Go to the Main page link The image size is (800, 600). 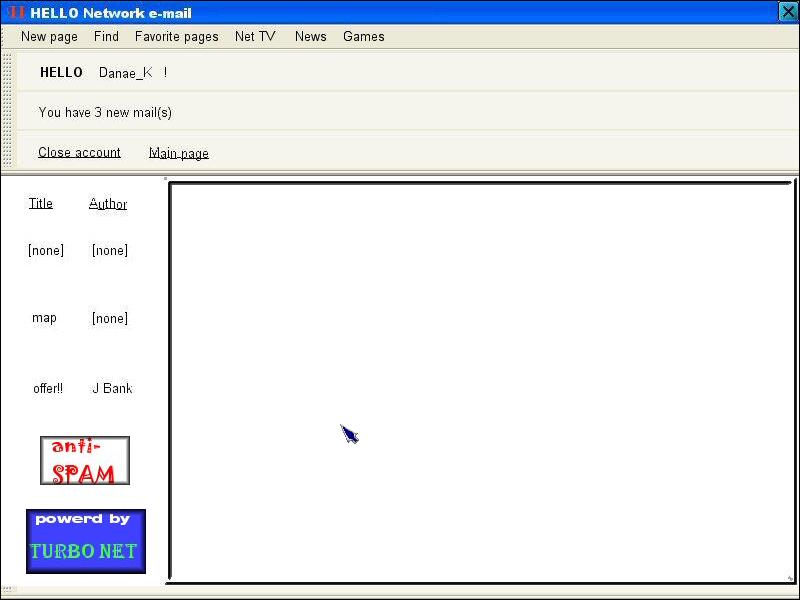(x=179, y=153)
